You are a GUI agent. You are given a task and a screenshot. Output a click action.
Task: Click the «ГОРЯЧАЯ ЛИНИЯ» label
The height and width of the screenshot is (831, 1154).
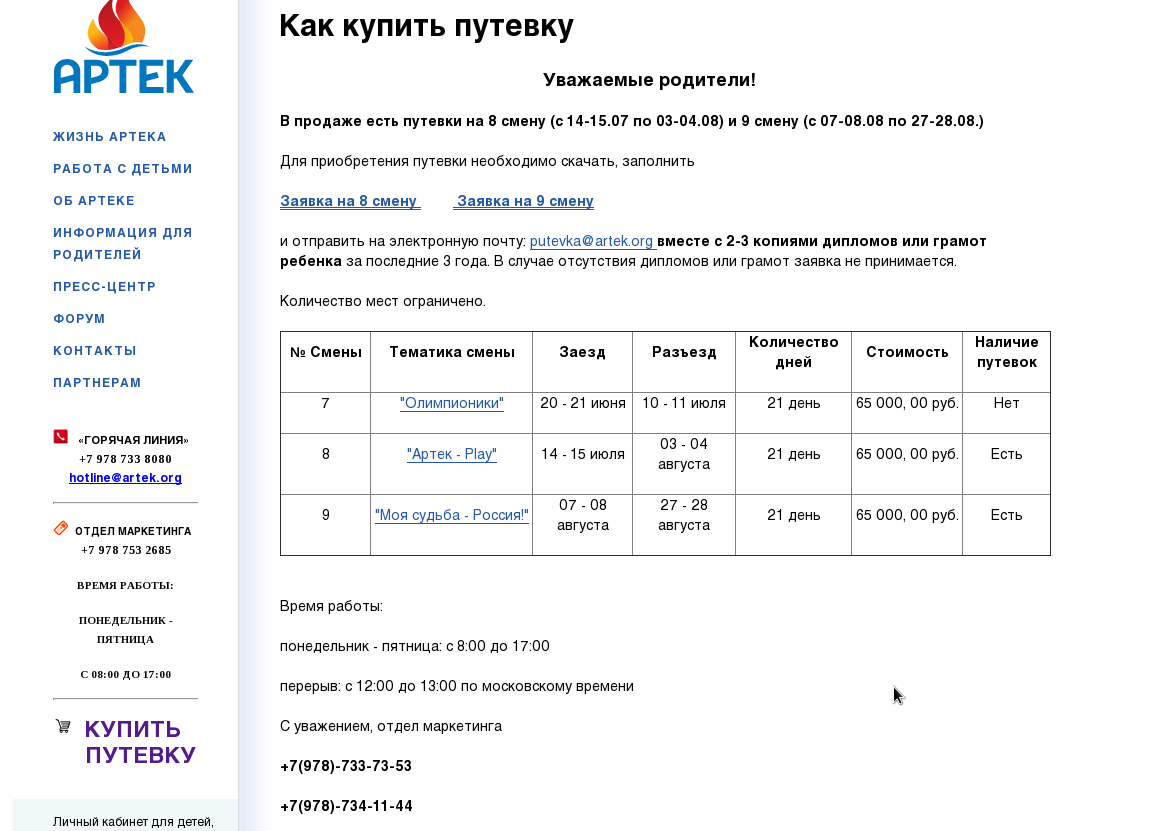pyautogui.click(x=133, y=440)
